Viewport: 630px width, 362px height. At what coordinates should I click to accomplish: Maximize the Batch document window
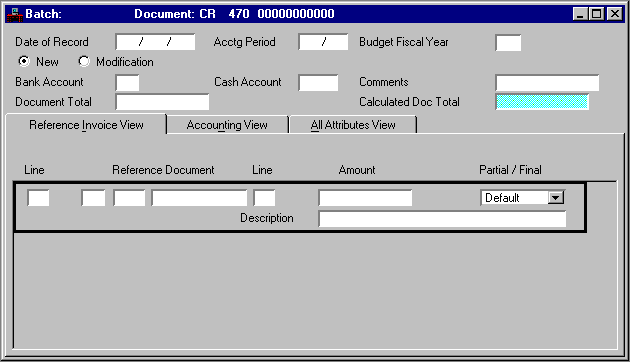click(x=597, y=14)
